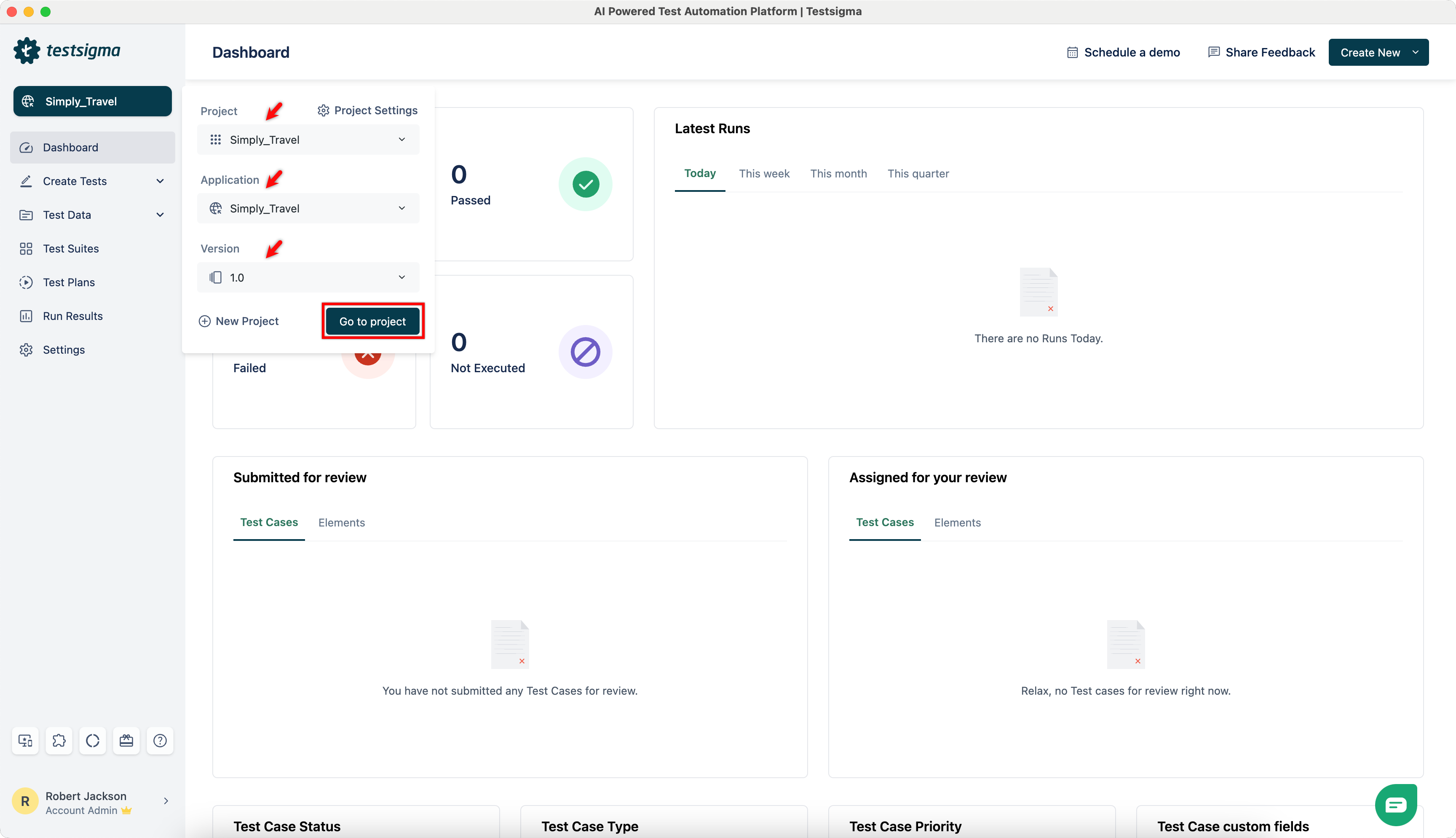The height and width of the screenshot is (838, 1456).
Task: Select Elements tab under Assigned for your review
Action: [958, 523]
